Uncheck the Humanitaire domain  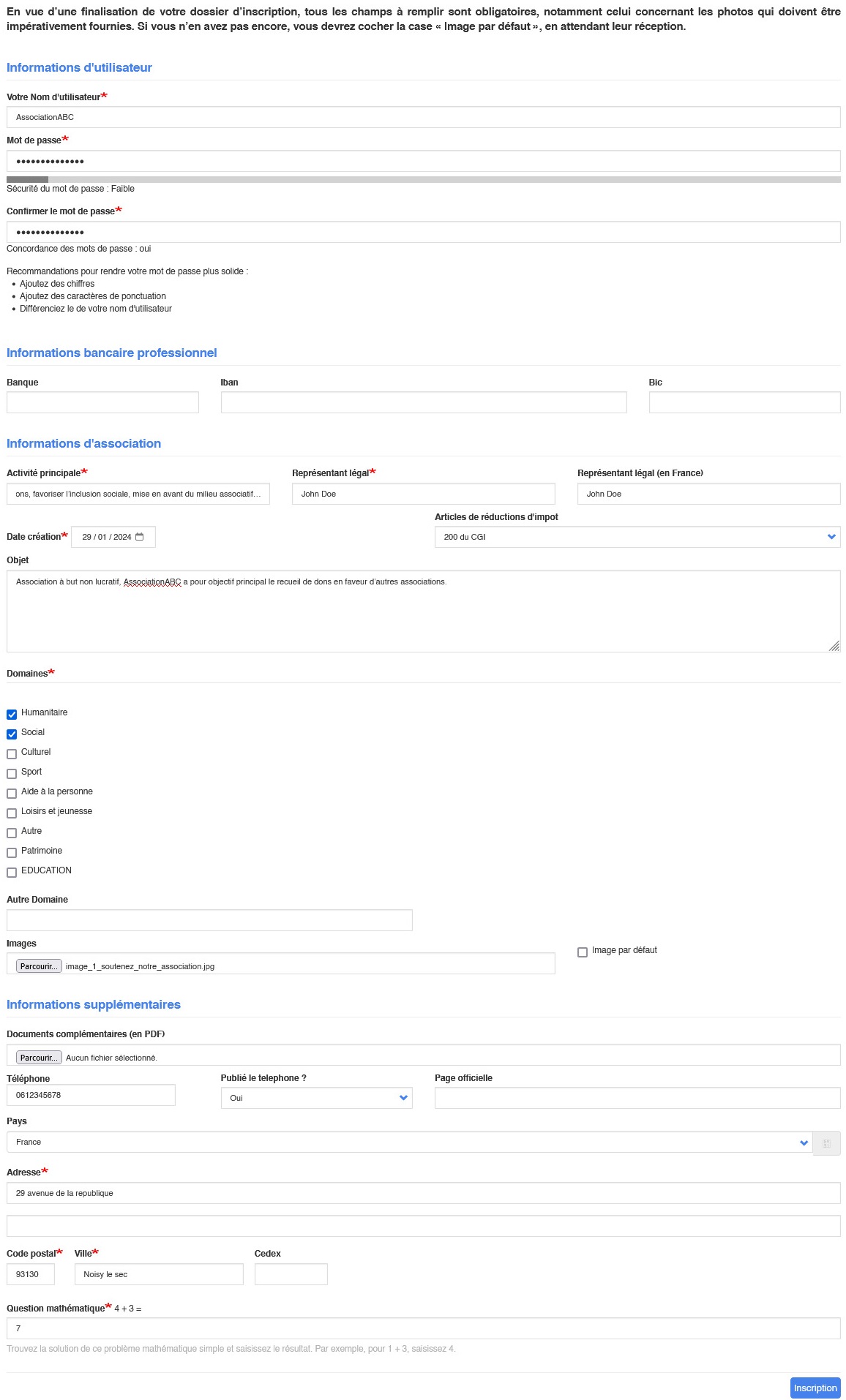12,715
